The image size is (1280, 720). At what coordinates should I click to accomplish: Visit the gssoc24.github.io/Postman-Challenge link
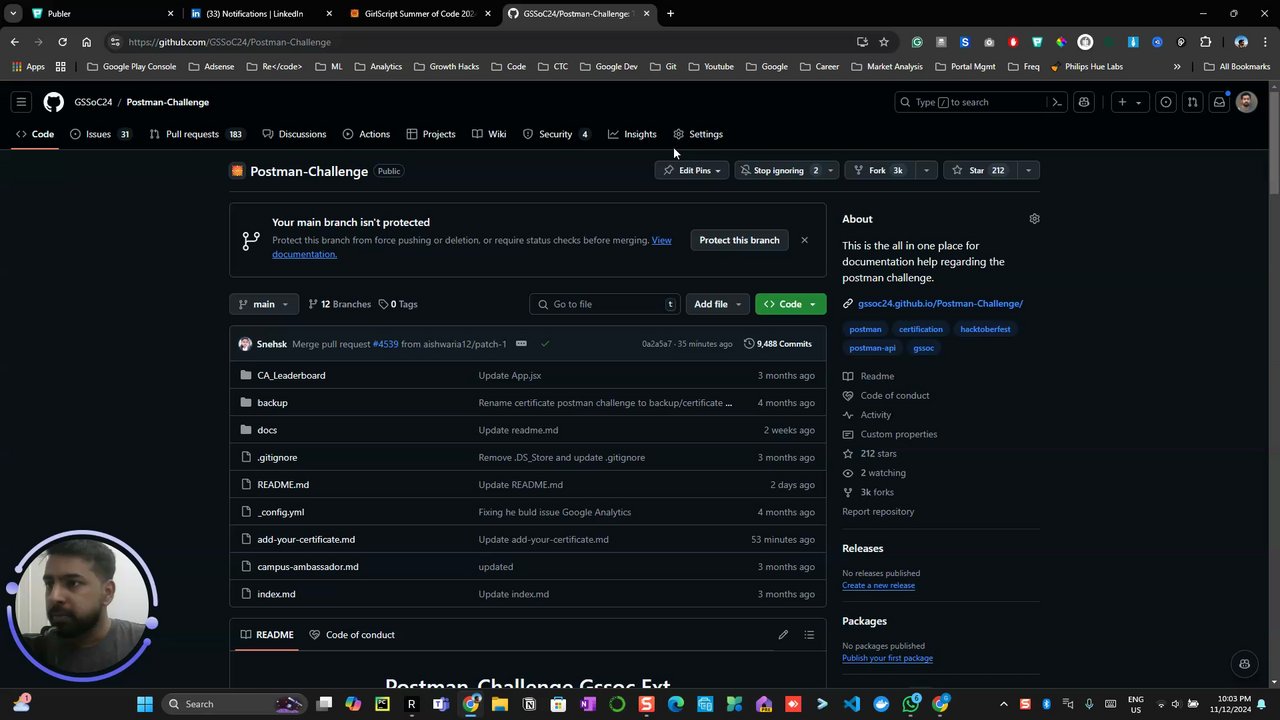[x=940, y=303]
